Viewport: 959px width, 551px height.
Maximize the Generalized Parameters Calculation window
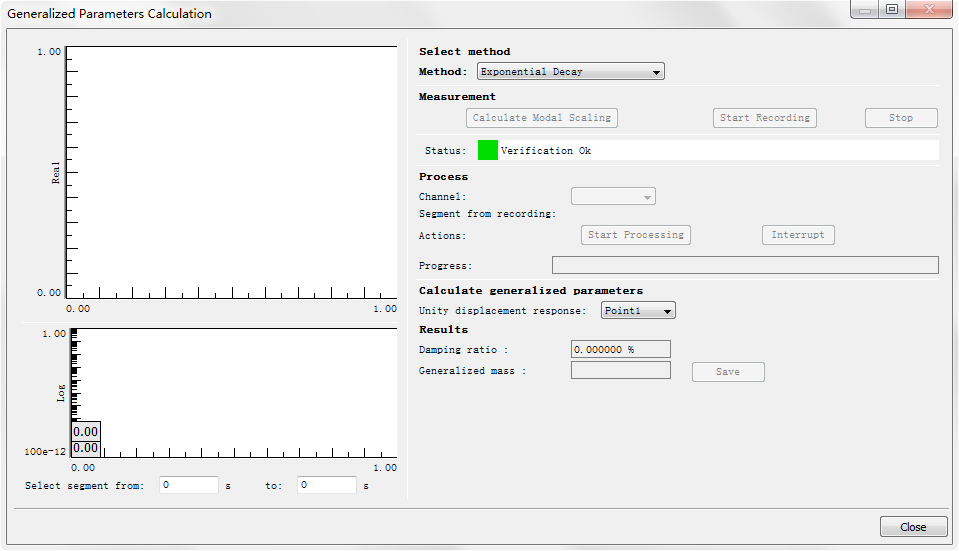pos(892,9)
